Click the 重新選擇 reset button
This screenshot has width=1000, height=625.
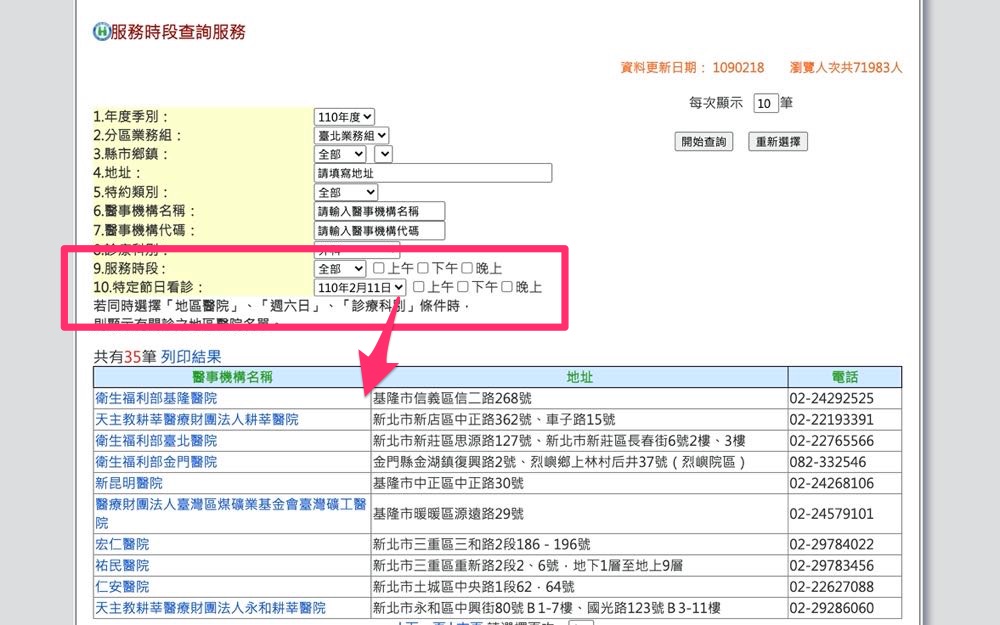pyautogui.click(x=777, y=142)
